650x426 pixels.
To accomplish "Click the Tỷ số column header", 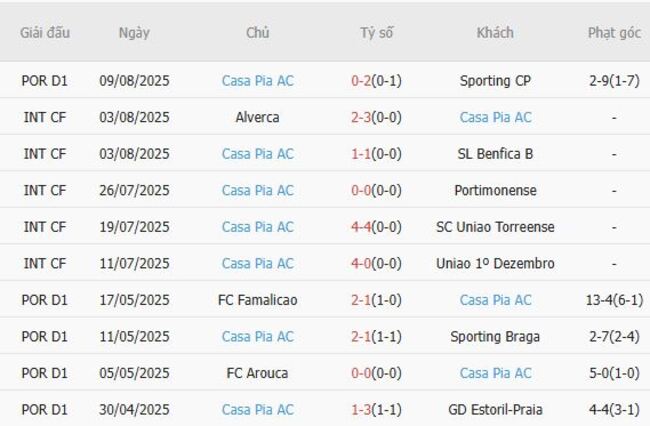I will 377,33.
